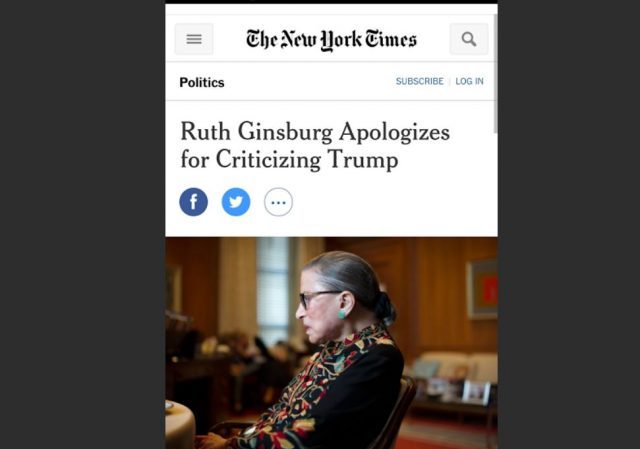Share the article on Twitter
640x449 pixels.
(x=236, y=202)
